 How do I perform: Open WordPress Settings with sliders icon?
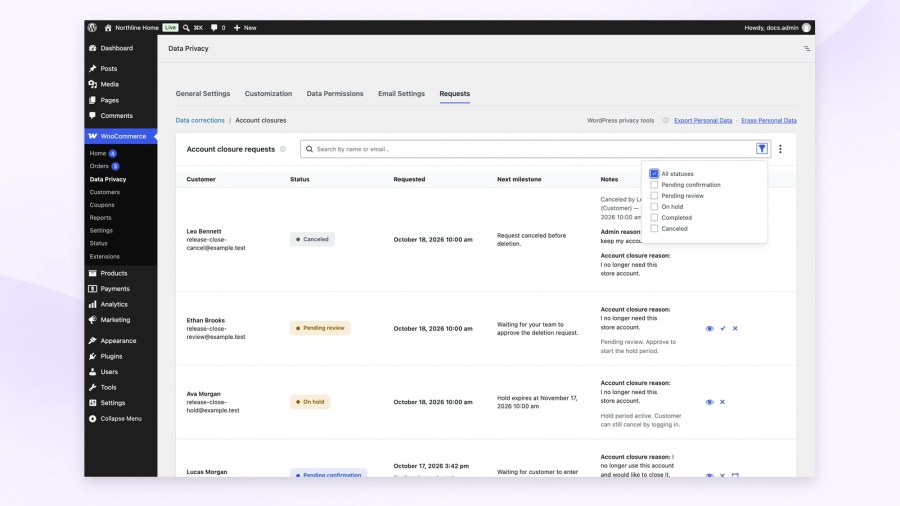[112, 403]
